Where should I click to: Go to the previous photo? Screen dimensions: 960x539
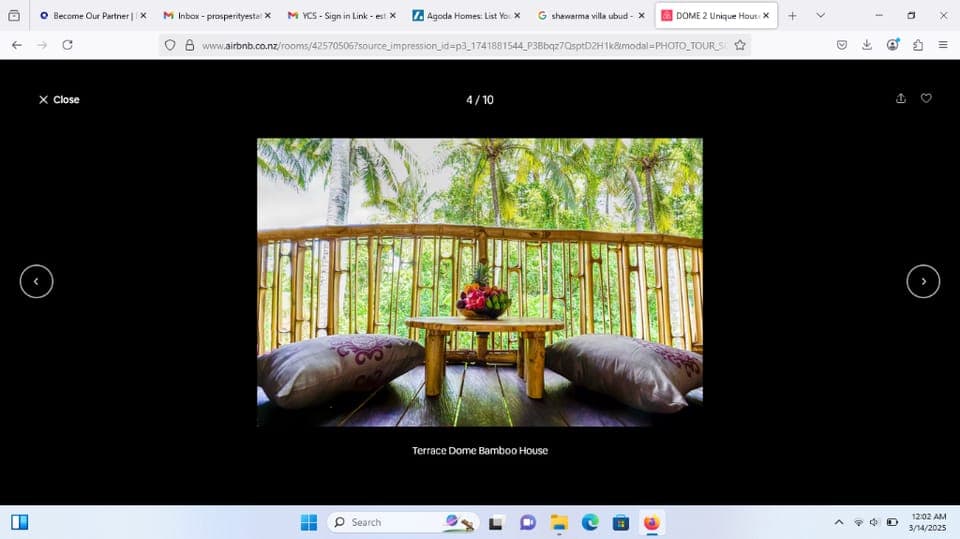pyautogui.click(x=36, y=281)
